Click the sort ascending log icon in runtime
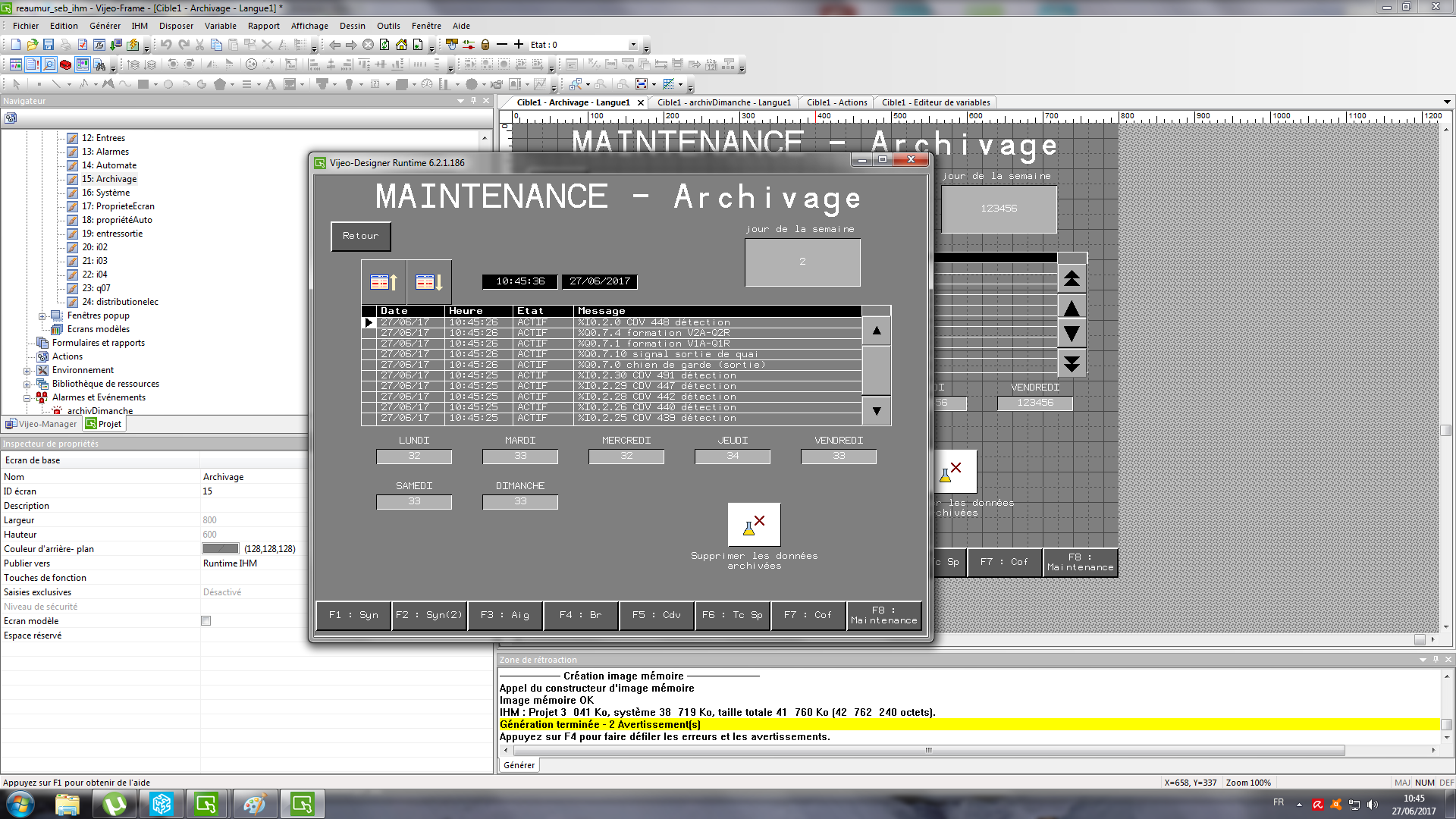The image size is (1456, 819). 384,282
